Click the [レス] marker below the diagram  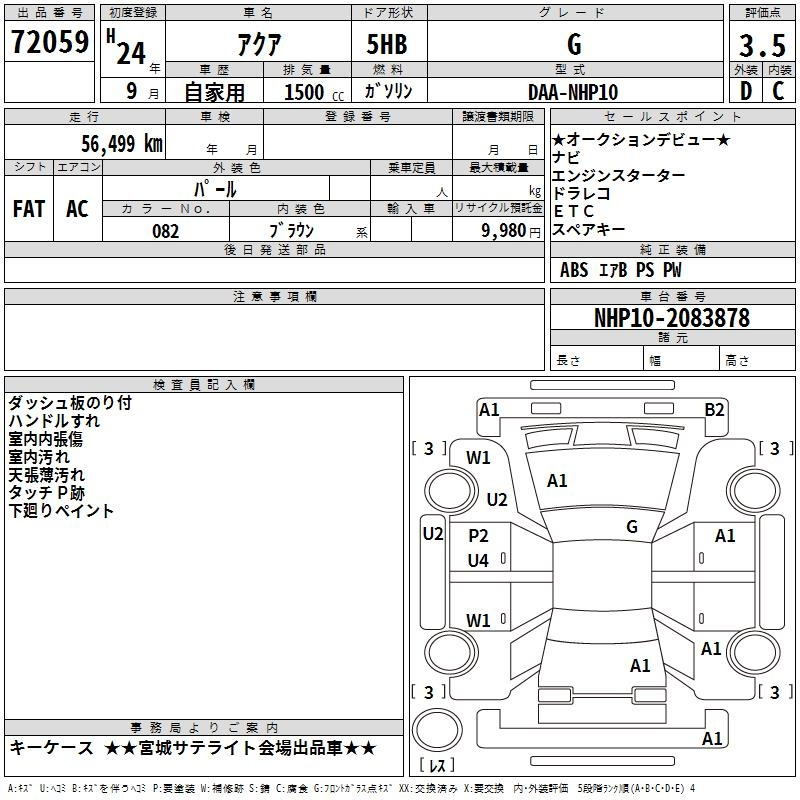(437, 765)
